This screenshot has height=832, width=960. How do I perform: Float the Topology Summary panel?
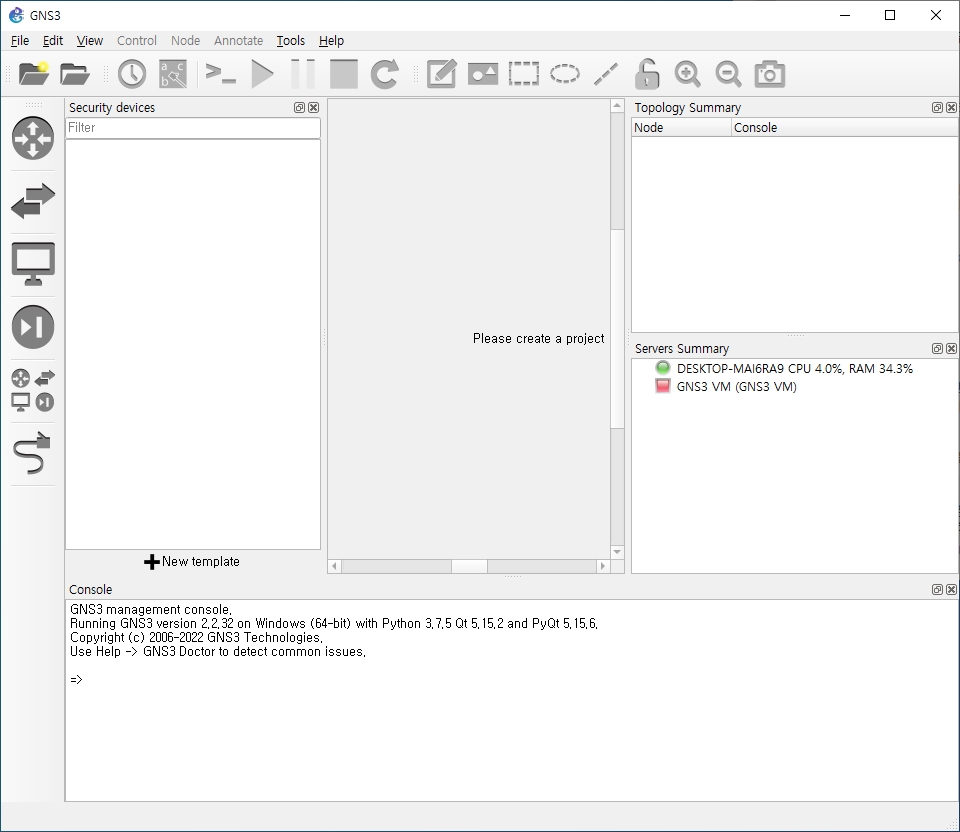[x=937, y=108]
